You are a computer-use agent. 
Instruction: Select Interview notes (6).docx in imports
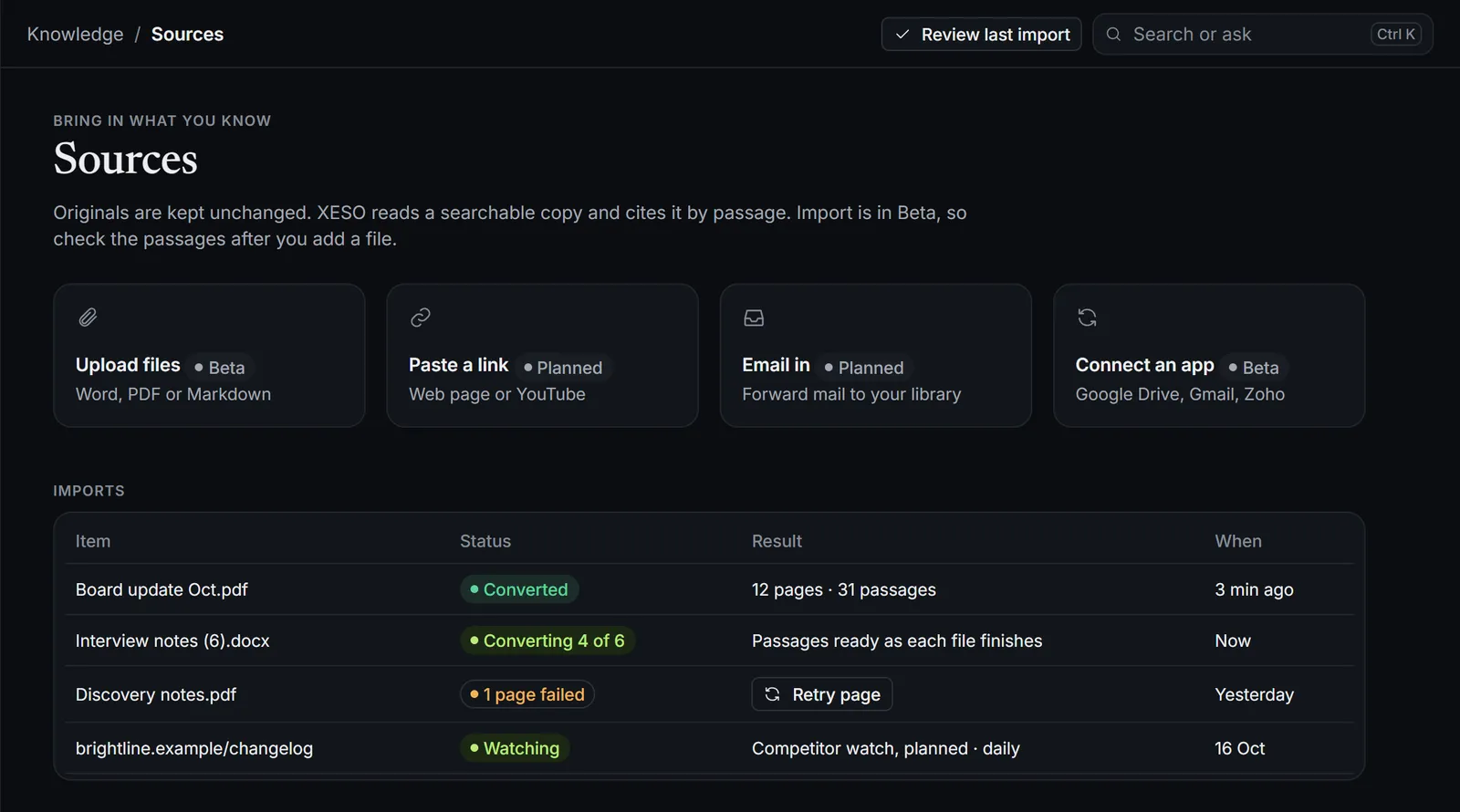172,640
